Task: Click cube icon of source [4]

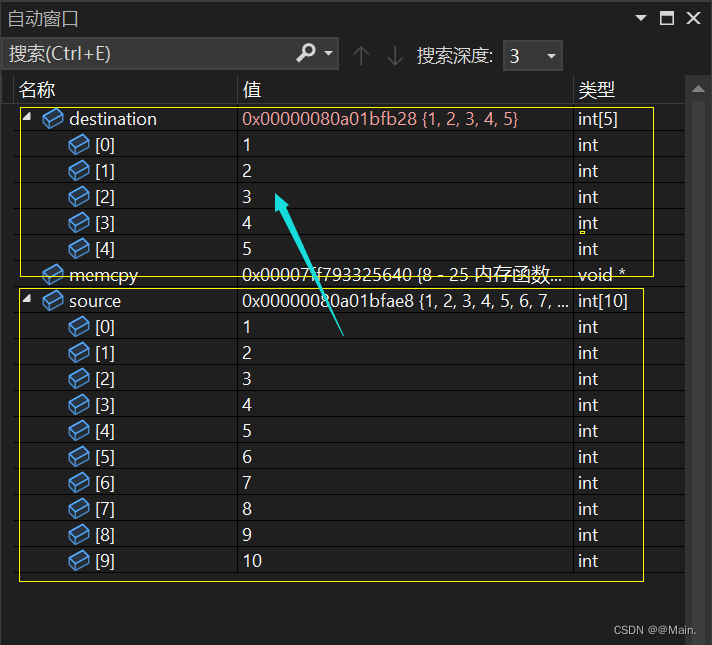Action: (79, 431)
